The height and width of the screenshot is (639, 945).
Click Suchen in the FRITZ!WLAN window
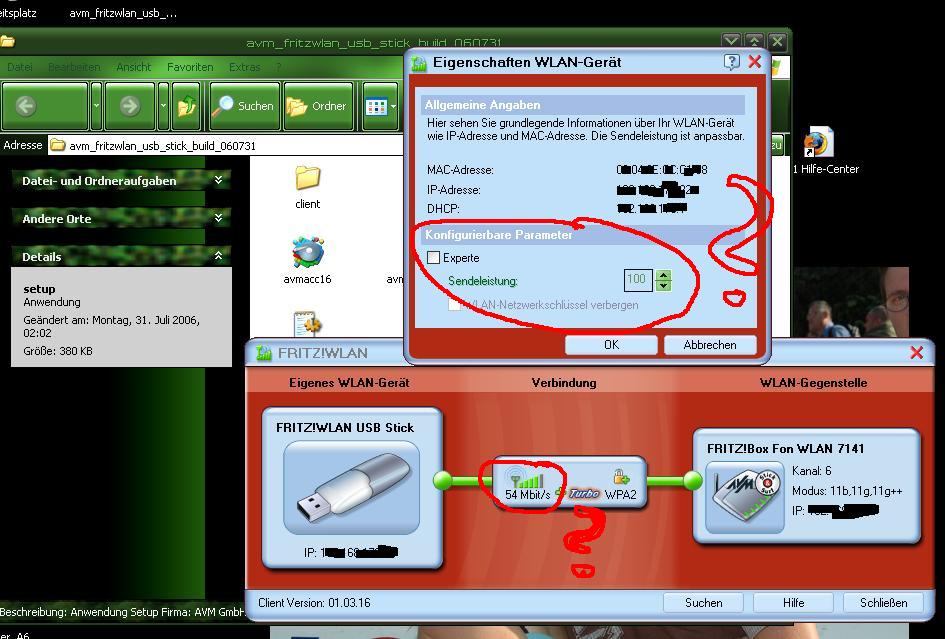703,603
